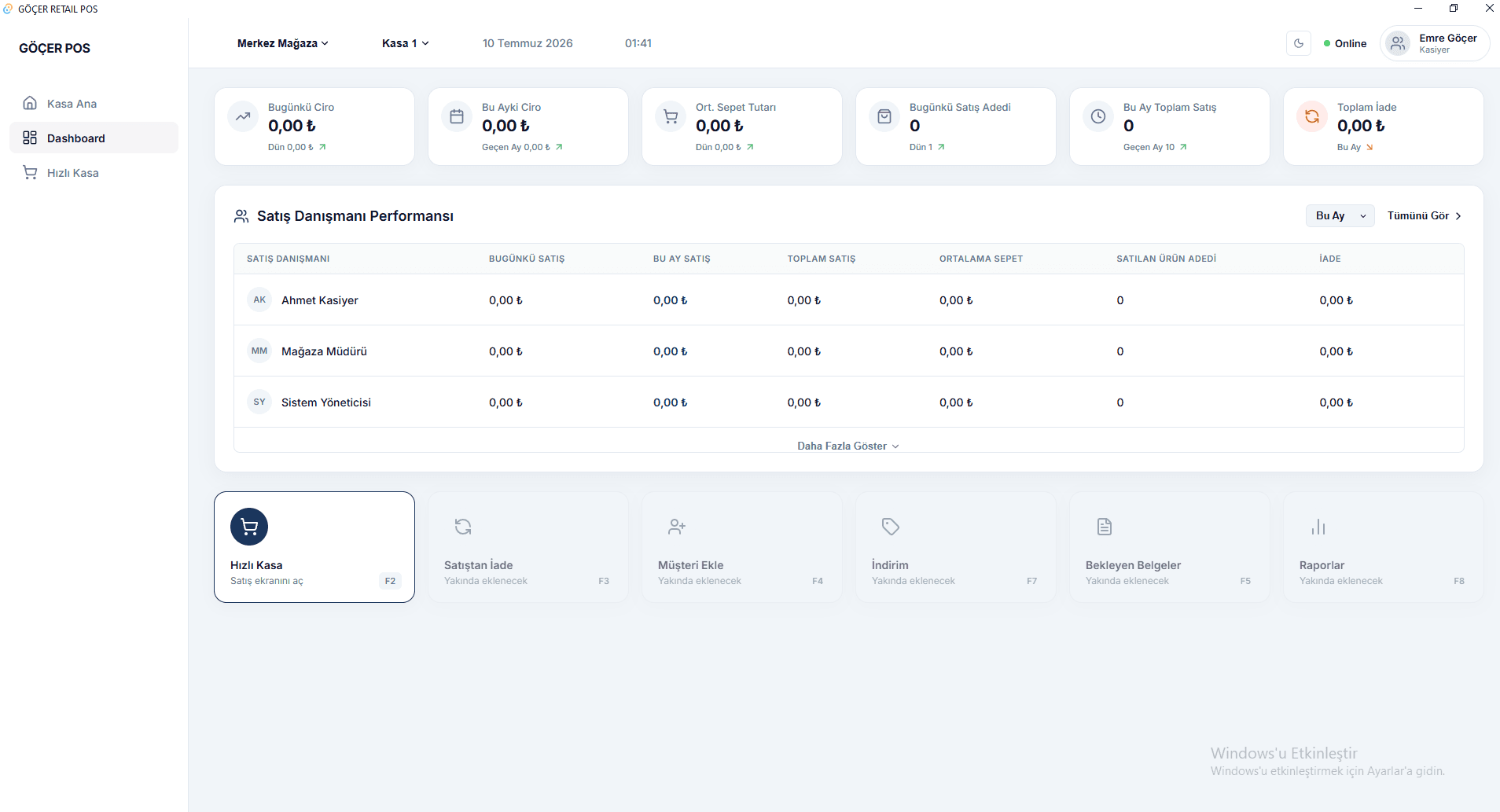Viewport: 1500px width, 812px height.
Task: Click the AK avatar for Ahmet Kasiyer
Action: pos(259,299)
